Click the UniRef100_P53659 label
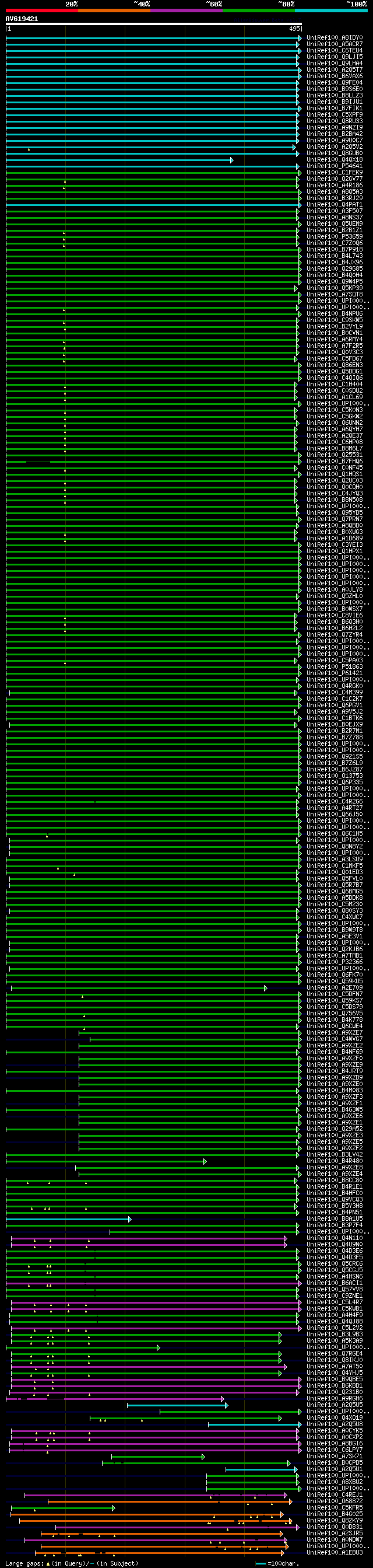 tap(335, 237)
